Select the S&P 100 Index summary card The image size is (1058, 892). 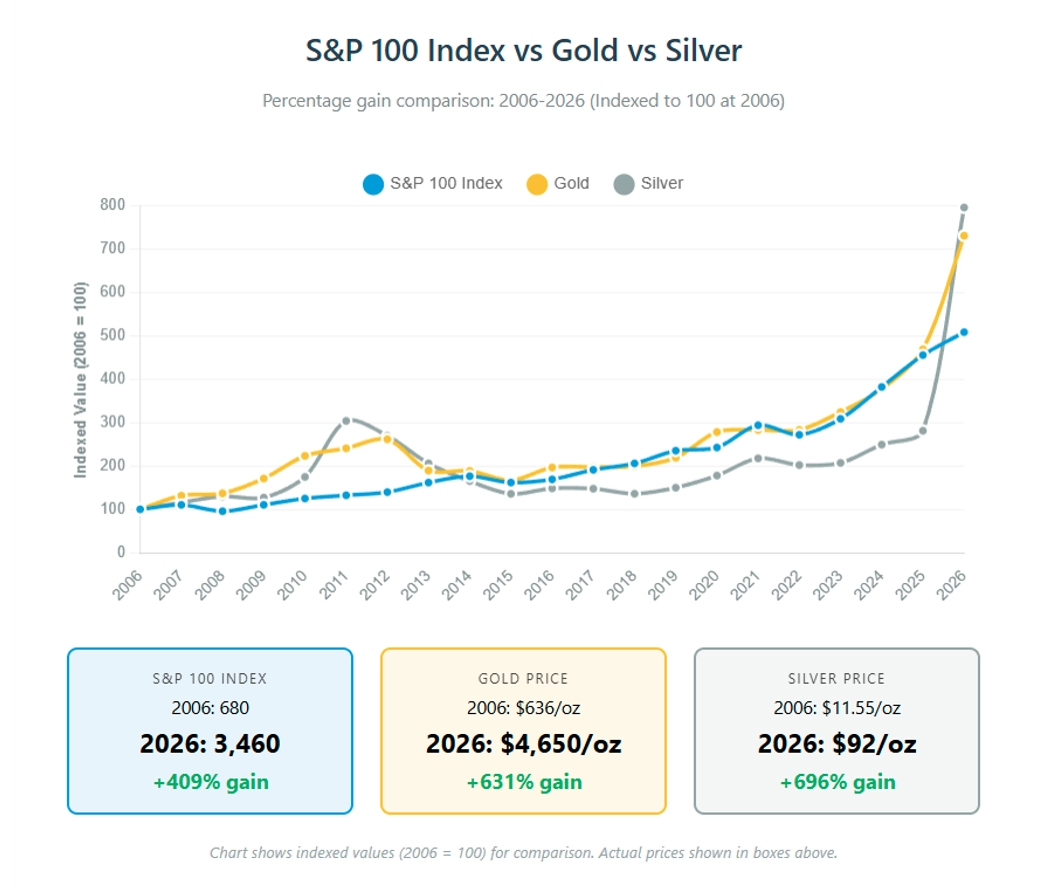(210, 730)
